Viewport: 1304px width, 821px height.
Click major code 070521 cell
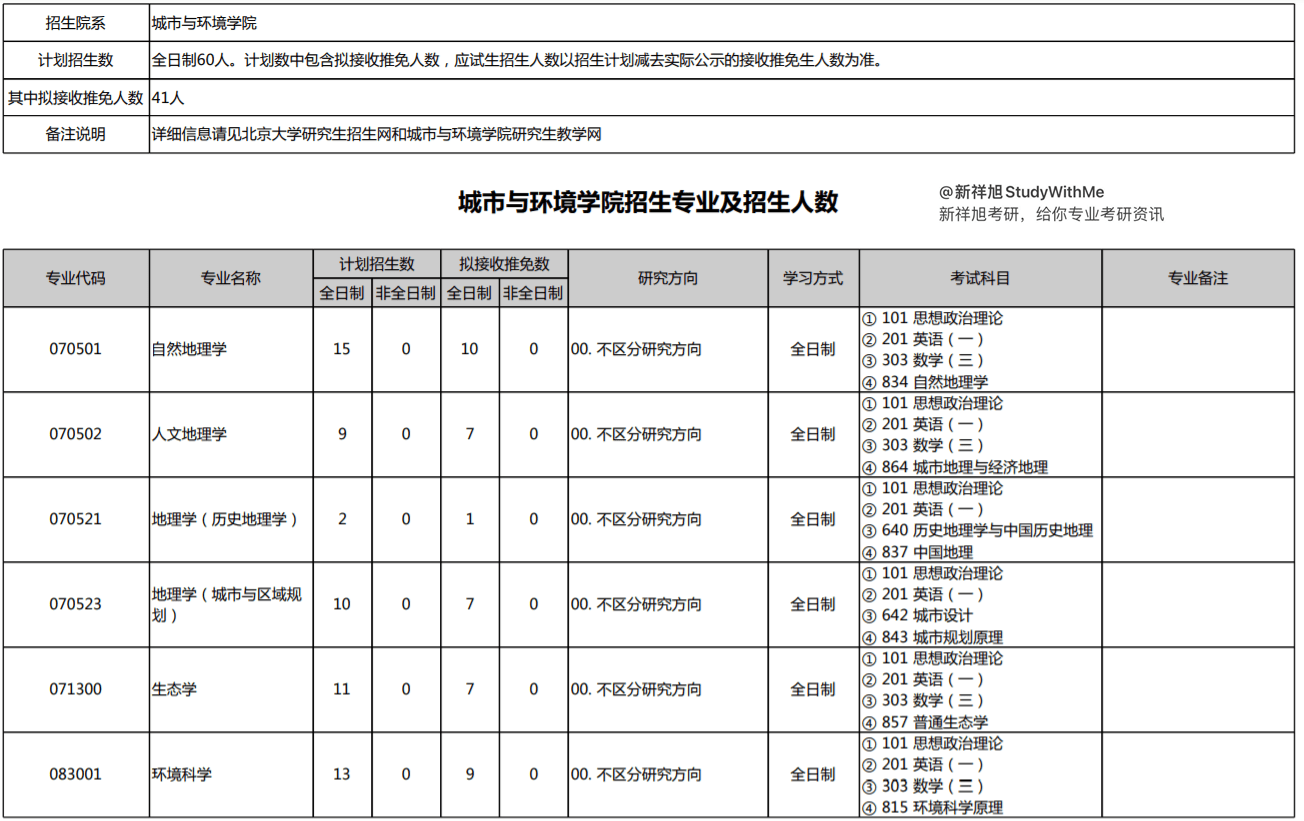[76, 519]
